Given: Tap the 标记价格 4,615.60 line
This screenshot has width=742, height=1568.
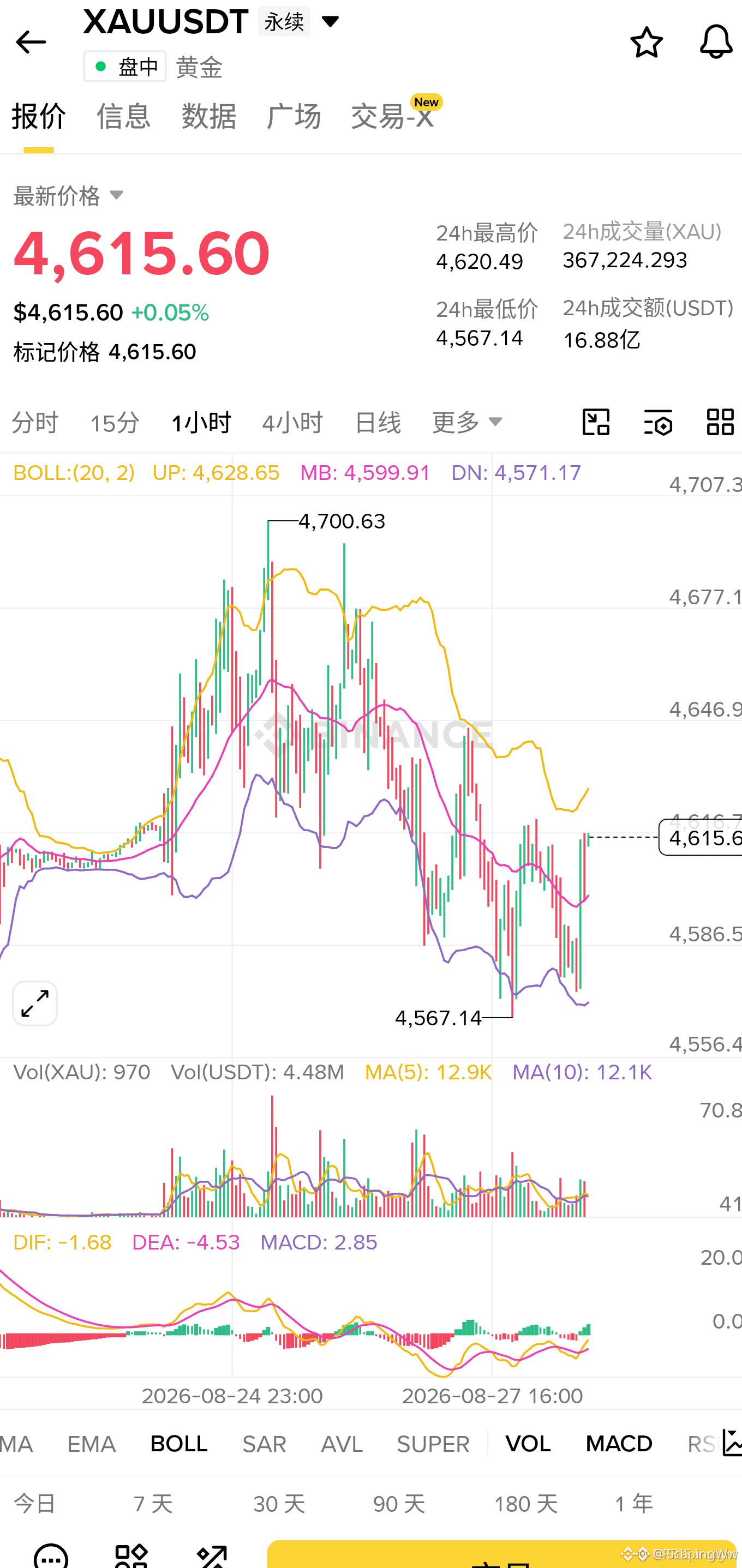Looking at the screenshot, I should point(105,352).
